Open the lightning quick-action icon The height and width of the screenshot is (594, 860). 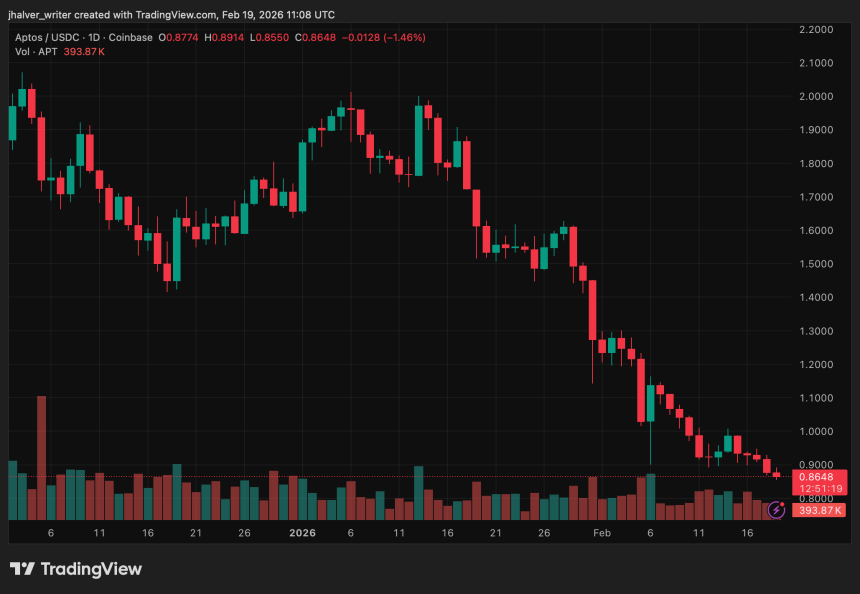pyautogui.click(x=776, y=510)
